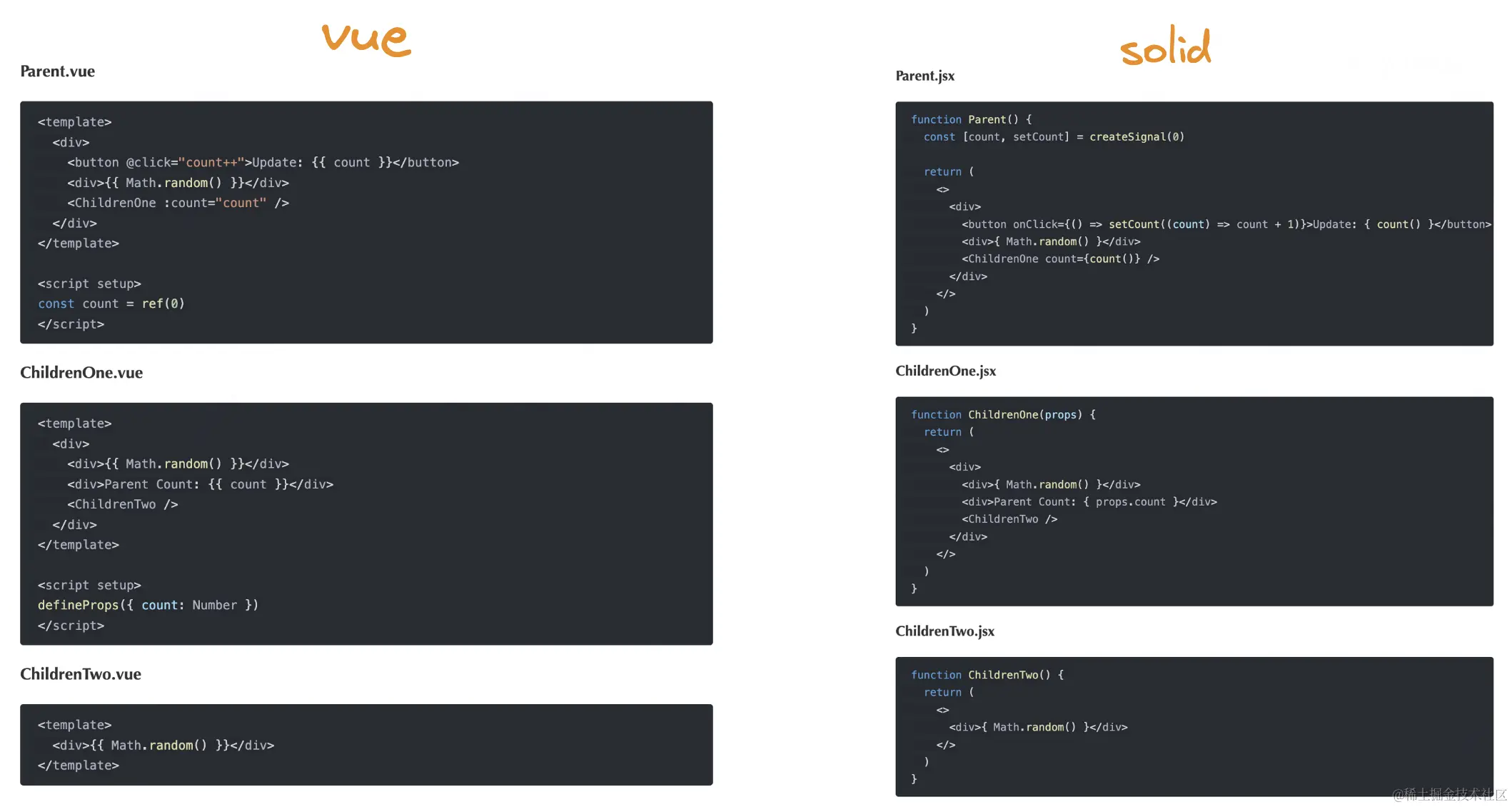Click the '<ChildrenTwo />' line in ChildrenOne.jsx
This screenshot has height=807, width=1512.
1009,519
